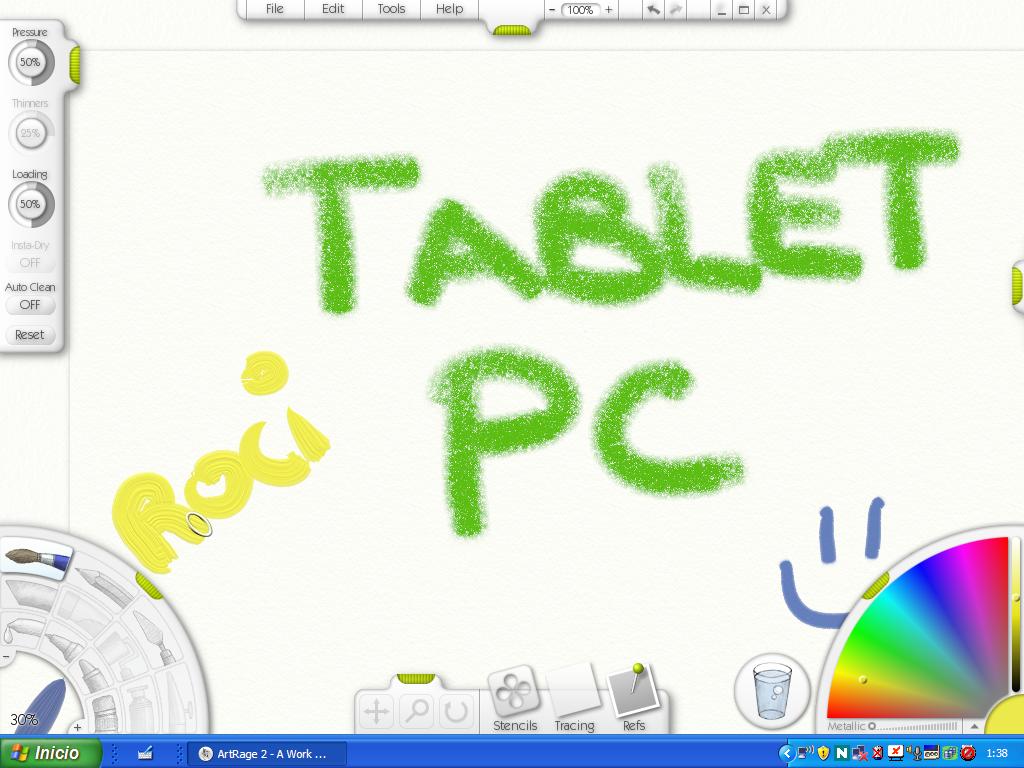Click the show desktop quick launch icon
Screen dimensions: 1024x768
point(145,754)
